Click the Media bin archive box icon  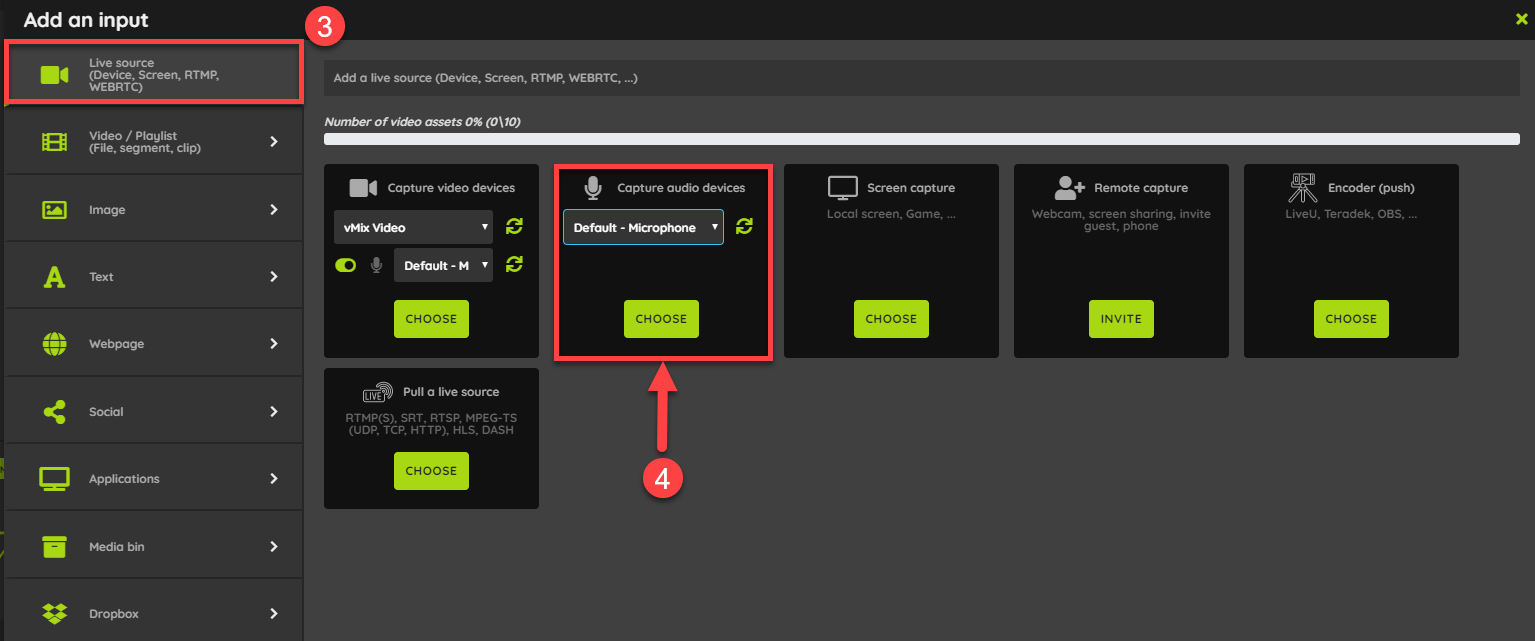point(54,546)
